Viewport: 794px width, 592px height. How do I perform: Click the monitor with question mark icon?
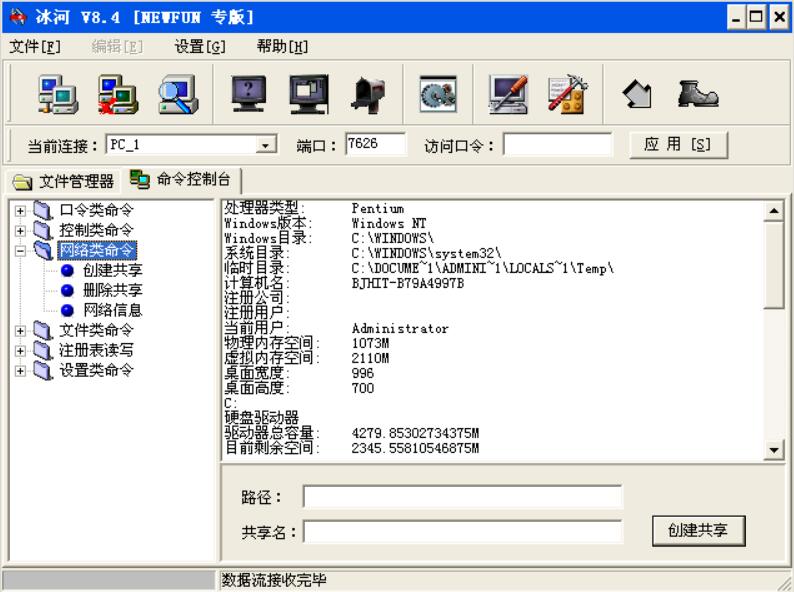[x=248, y=94]
